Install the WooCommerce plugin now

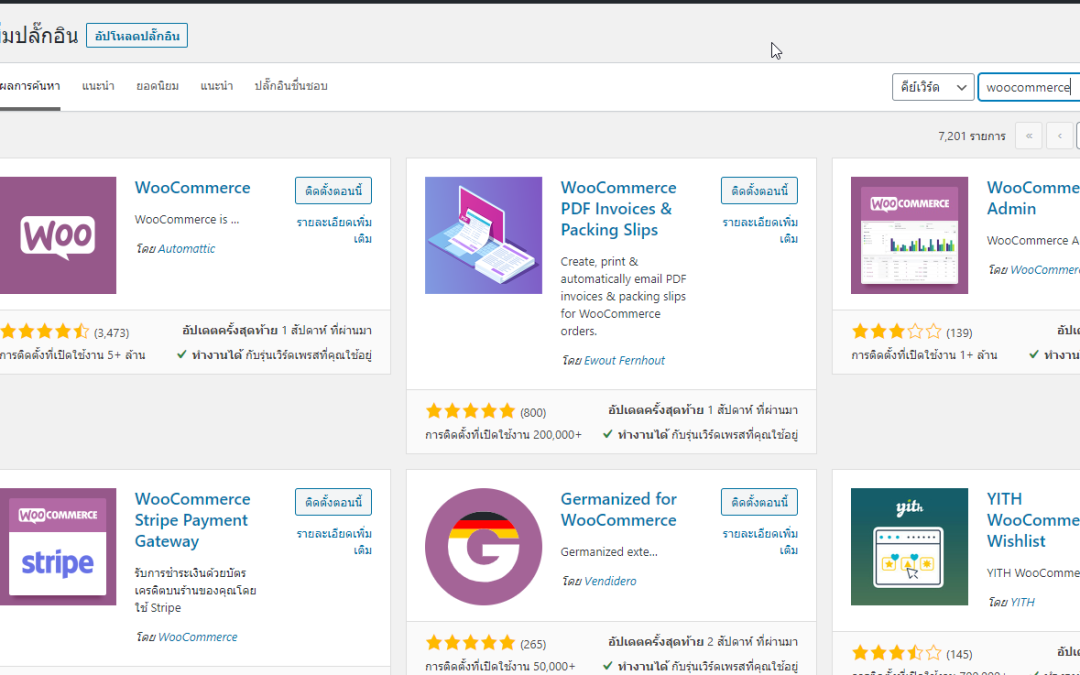pos(333,191)
